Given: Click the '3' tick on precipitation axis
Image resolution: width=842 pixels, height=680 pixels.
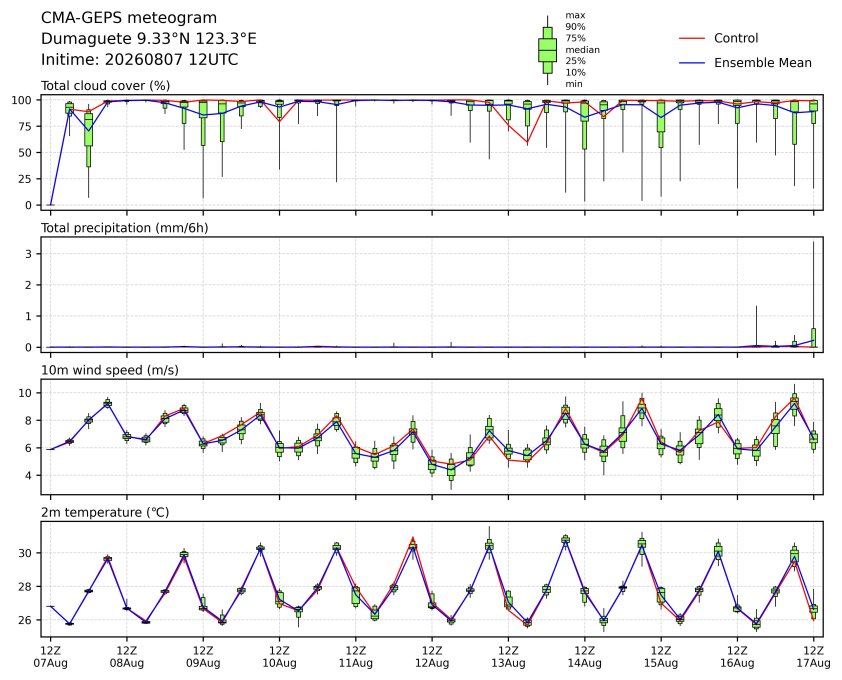Looking at the screenshot, I should click(x=29, y=254).
